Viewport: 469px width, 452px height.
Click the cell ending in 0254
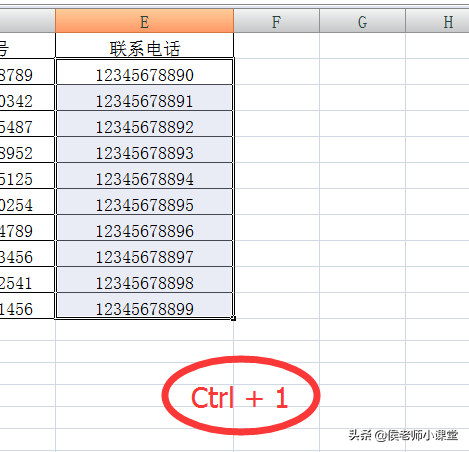click(27, 202)
